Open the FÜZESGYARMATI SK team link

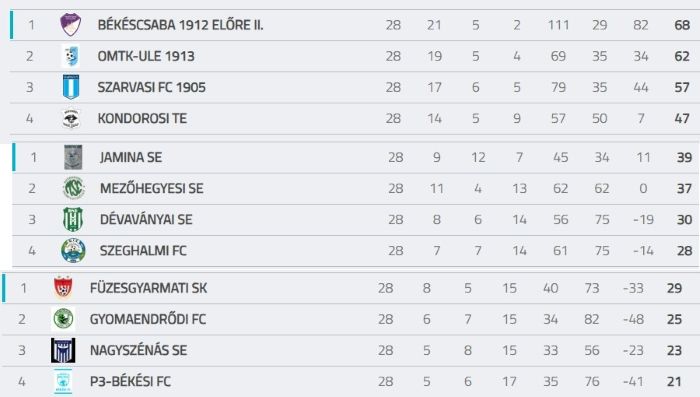point(149,288)
